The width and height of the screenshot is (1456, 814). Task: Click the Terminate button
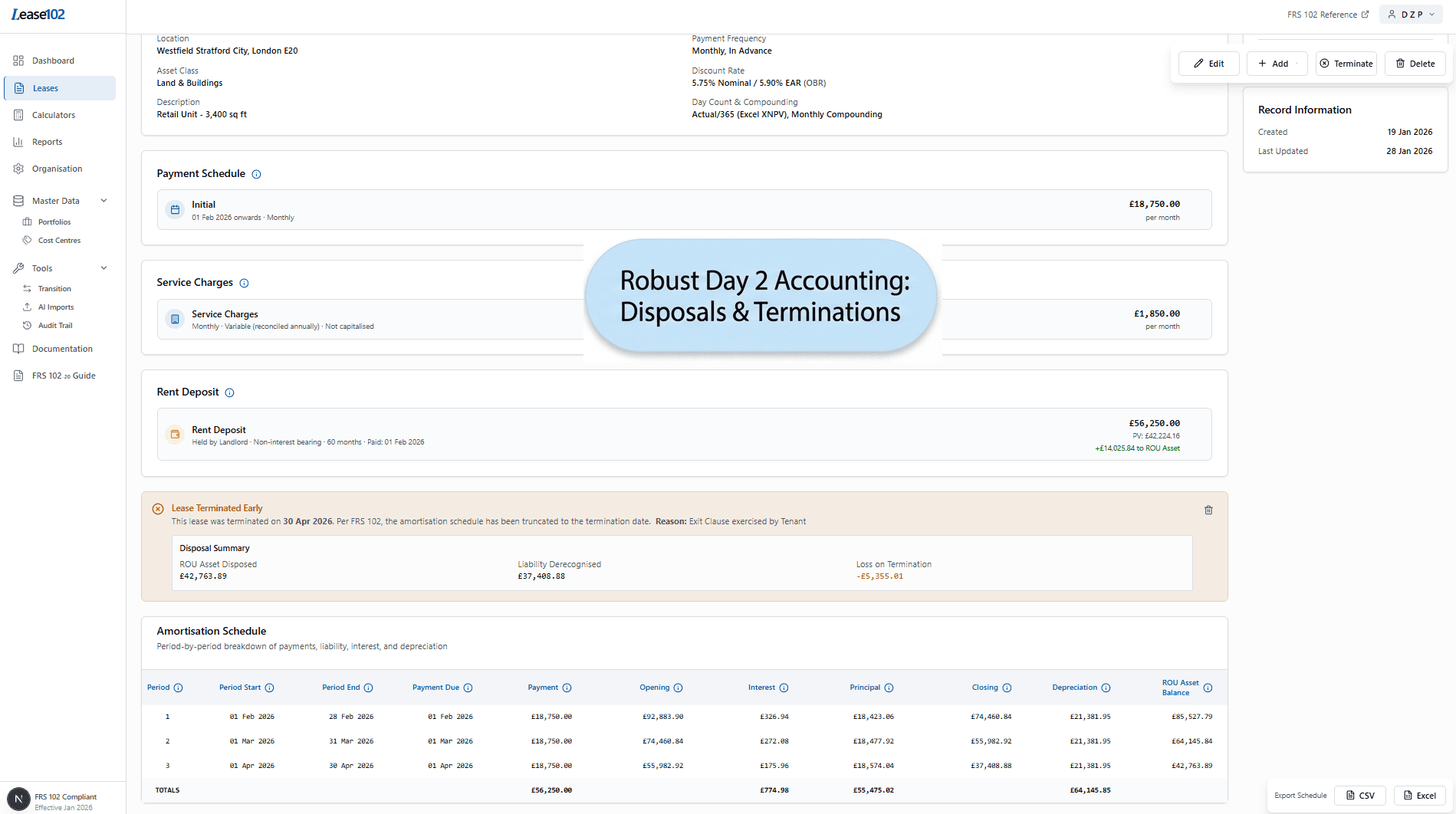click(1346, 63)
